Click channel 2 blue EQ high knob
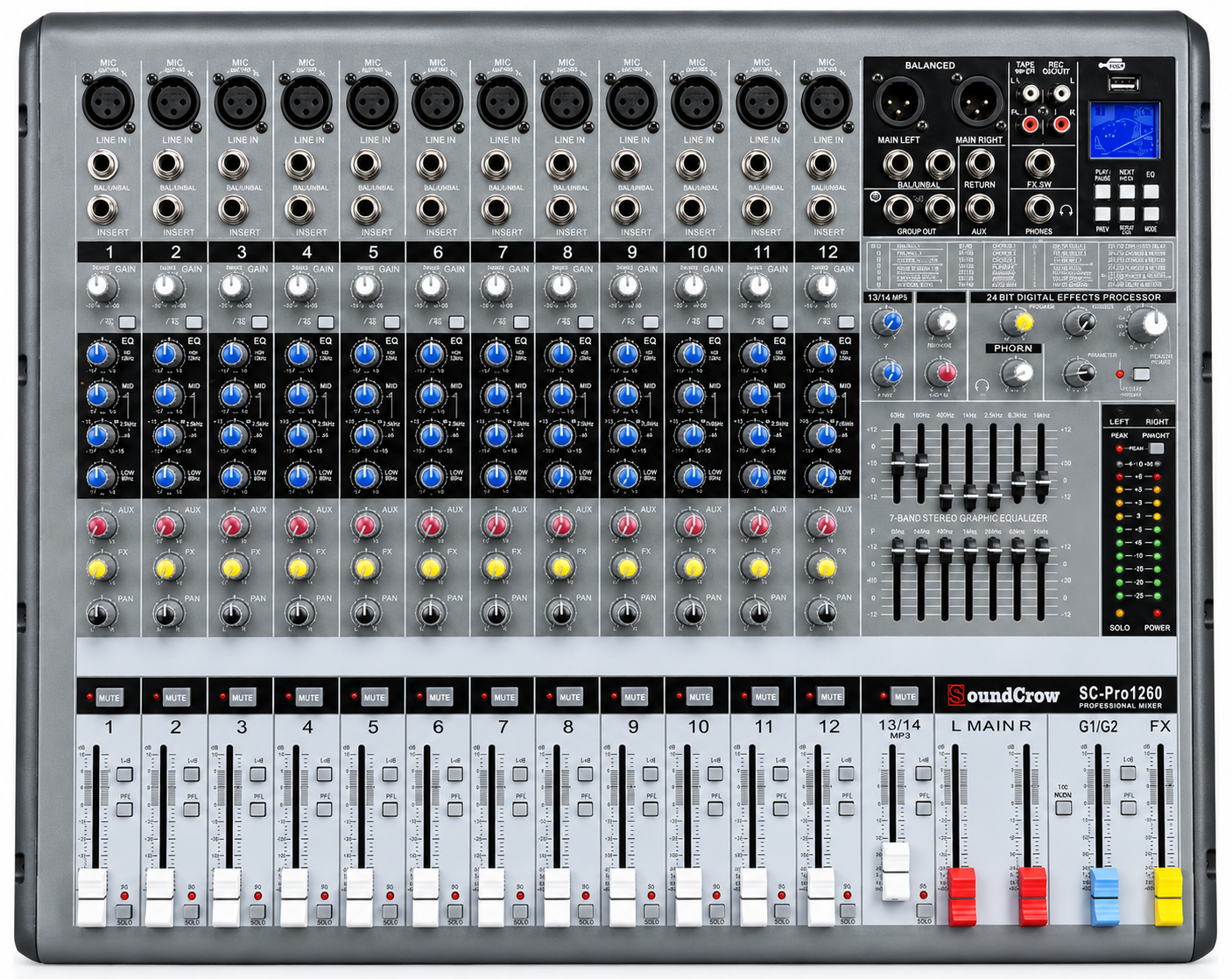The width and height of the screenshot is (1232, 979). tap(166, 355)
